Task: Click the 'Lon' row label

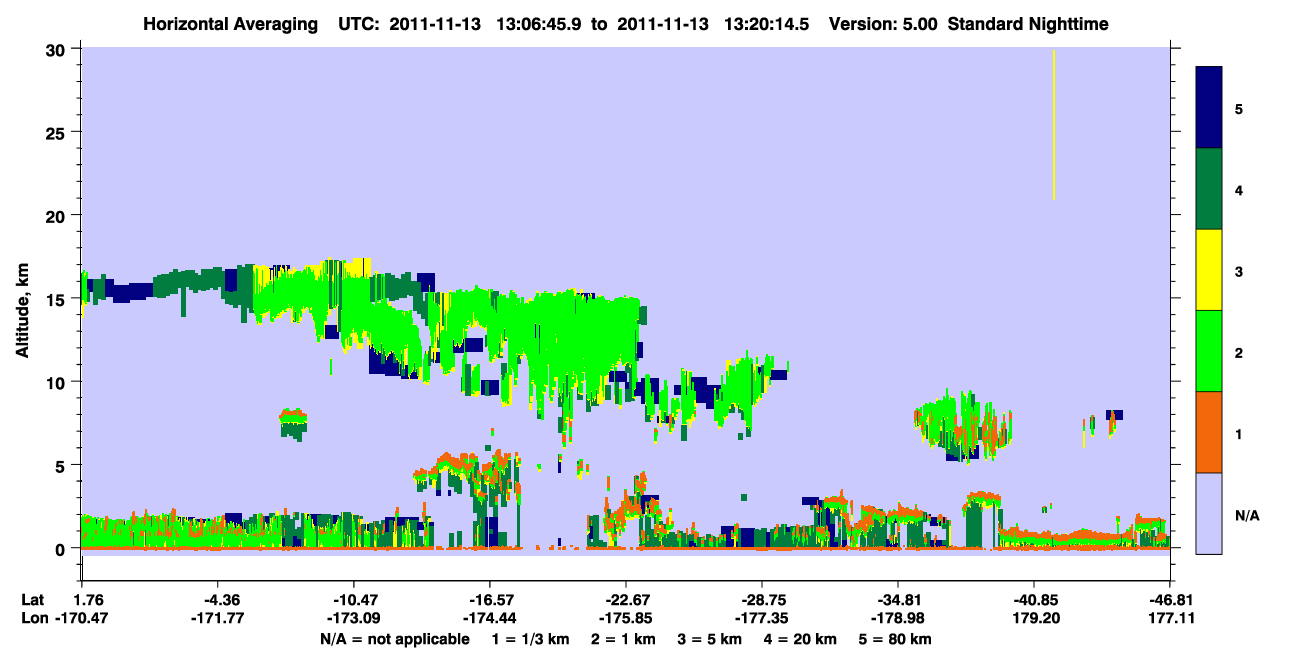Action: pos(34,619)
